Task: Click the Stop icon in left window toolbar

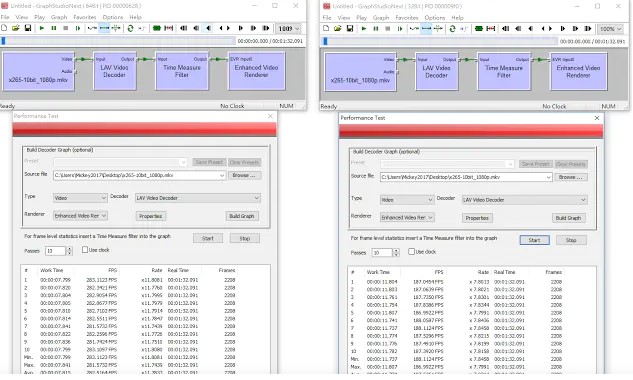Action: point(65,28)
